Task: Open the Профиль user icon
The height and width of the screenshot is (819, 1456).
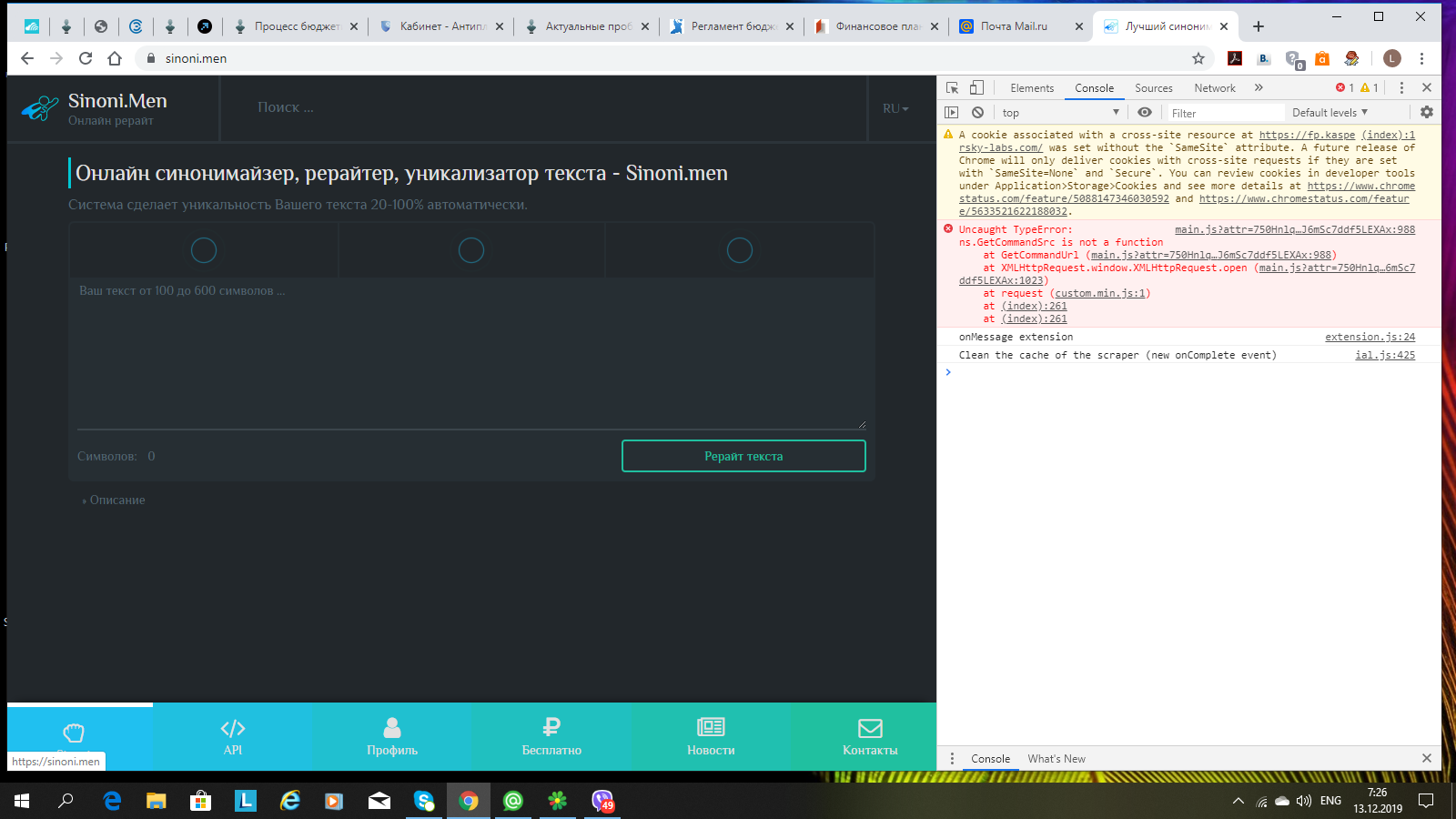Action: (392, 727)
